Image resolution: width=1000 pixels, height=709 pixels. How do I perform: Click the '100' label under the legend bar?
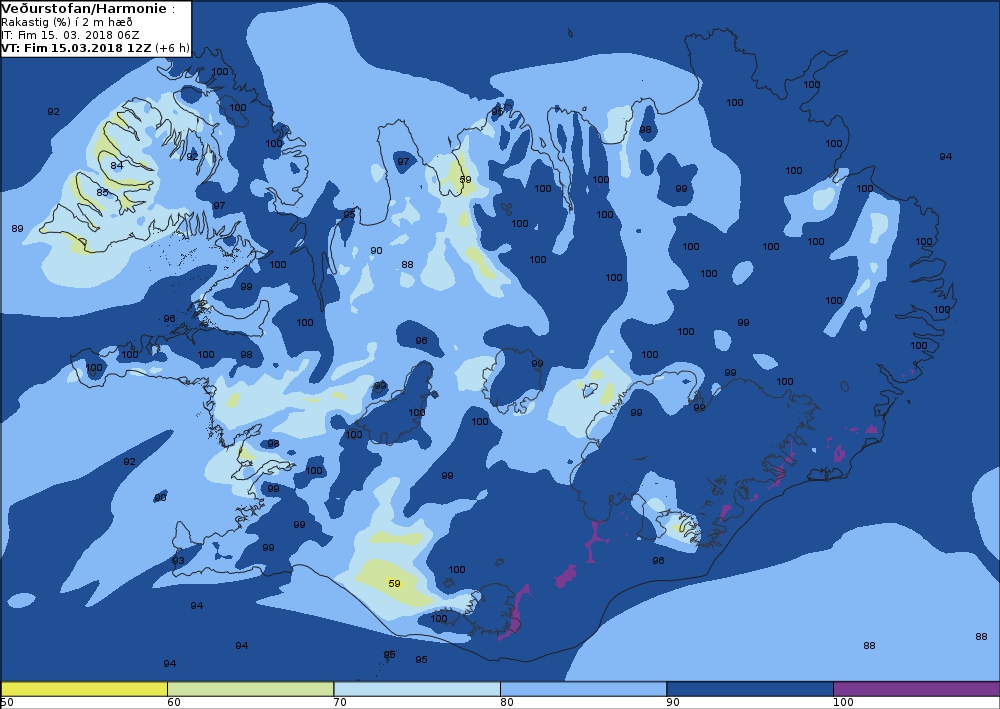(843, 703)
